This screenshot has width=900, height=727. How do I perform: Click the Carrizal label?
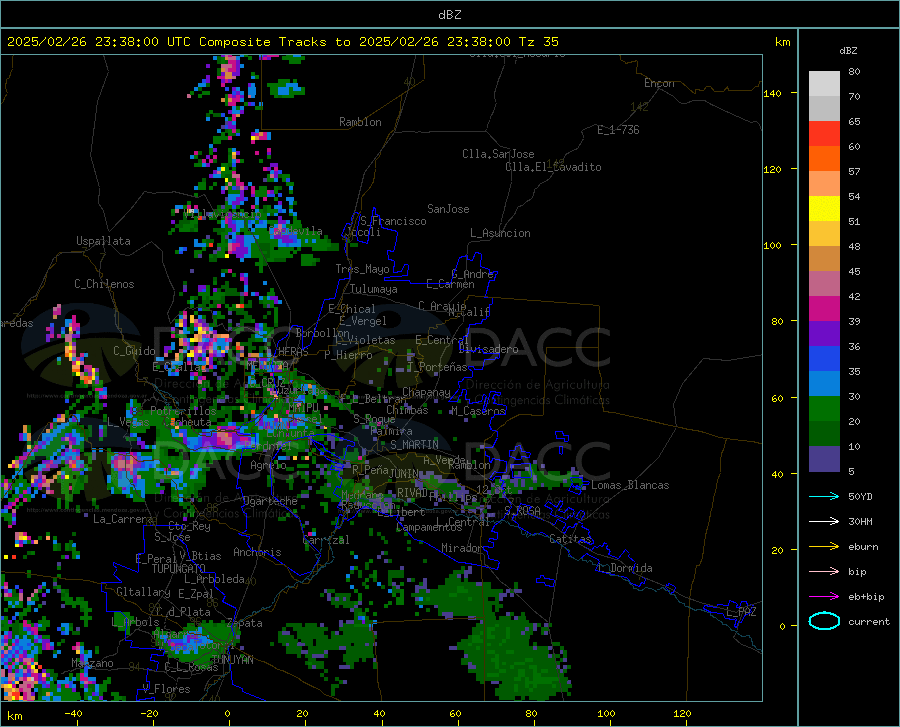[326, 540]
